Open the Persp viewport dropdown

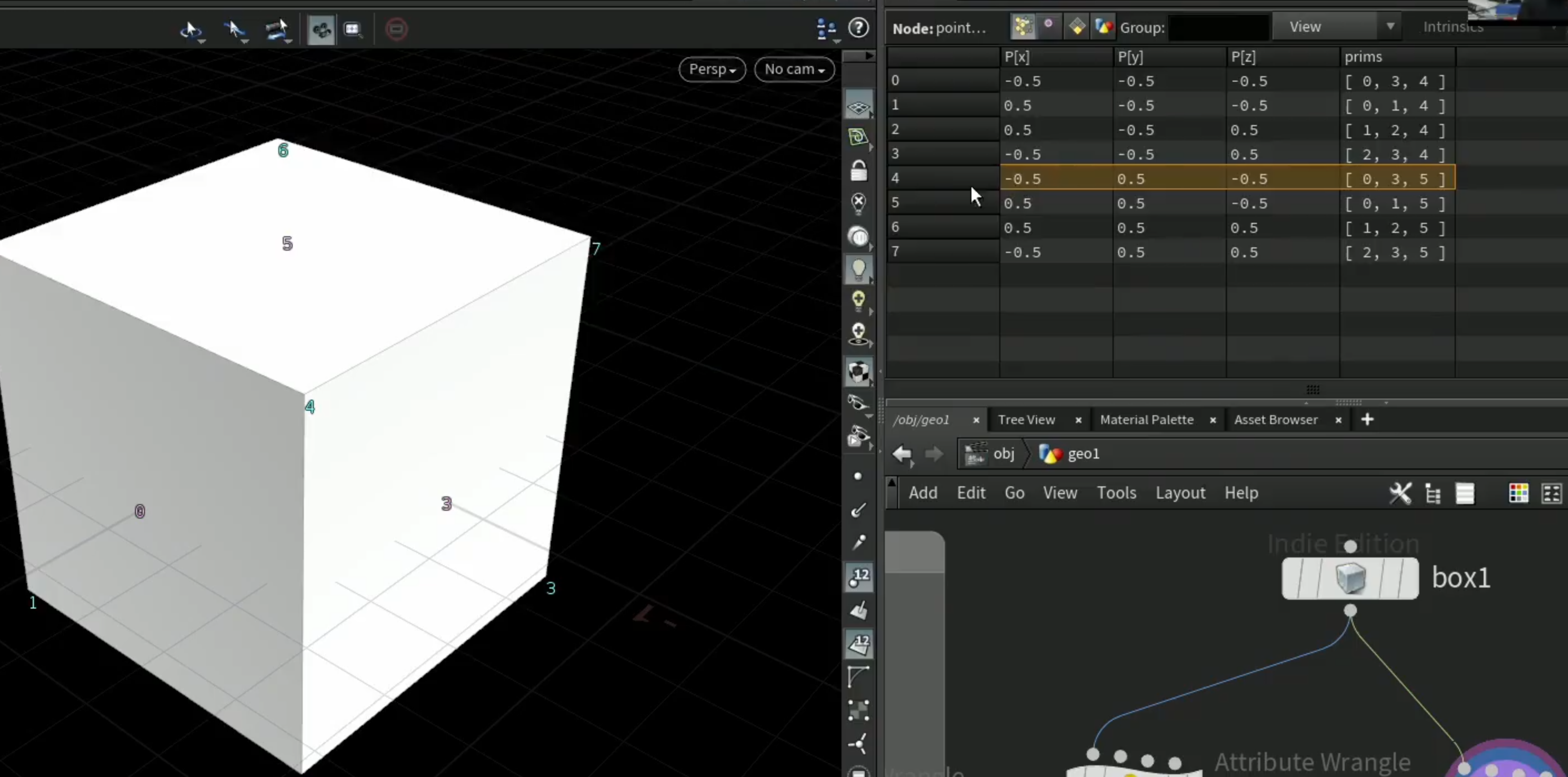(x=712, y=69)
